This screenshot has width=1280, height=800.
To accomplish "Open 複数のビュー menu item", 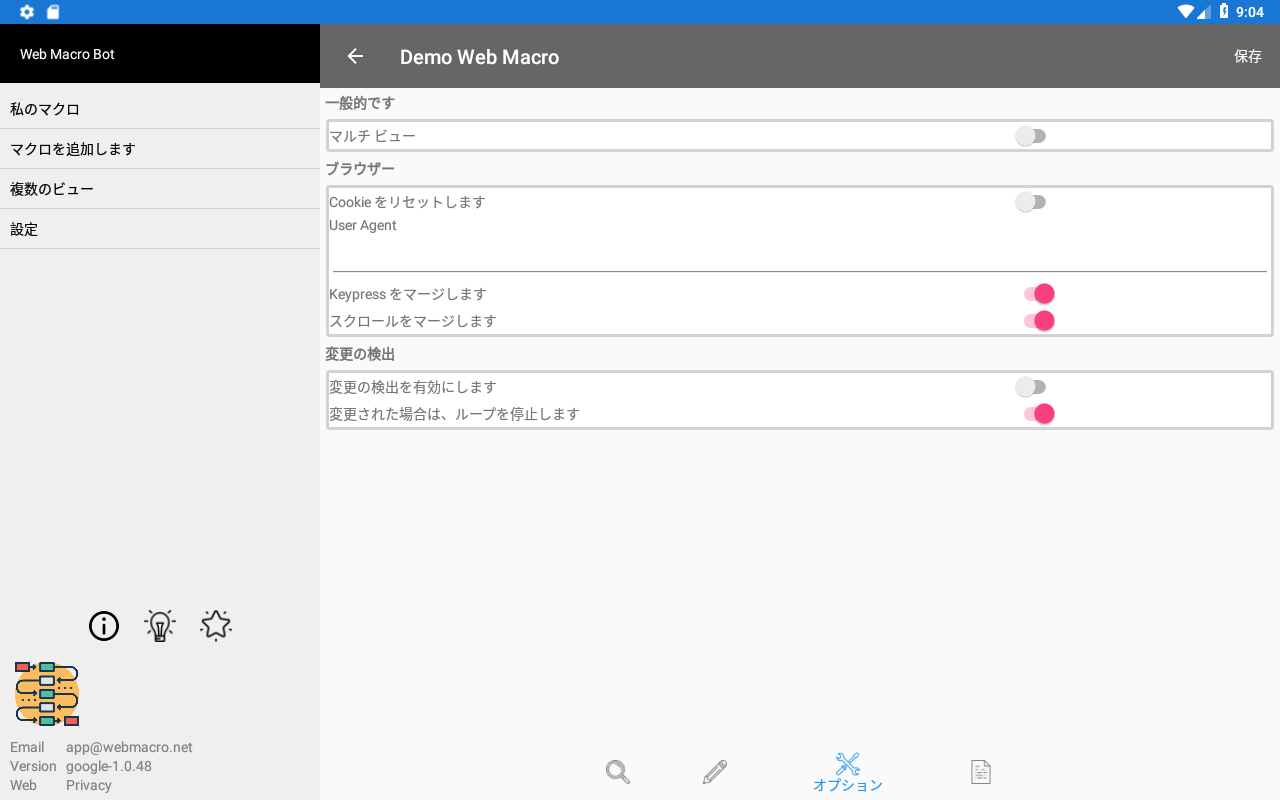I will [x=160, y=189].
